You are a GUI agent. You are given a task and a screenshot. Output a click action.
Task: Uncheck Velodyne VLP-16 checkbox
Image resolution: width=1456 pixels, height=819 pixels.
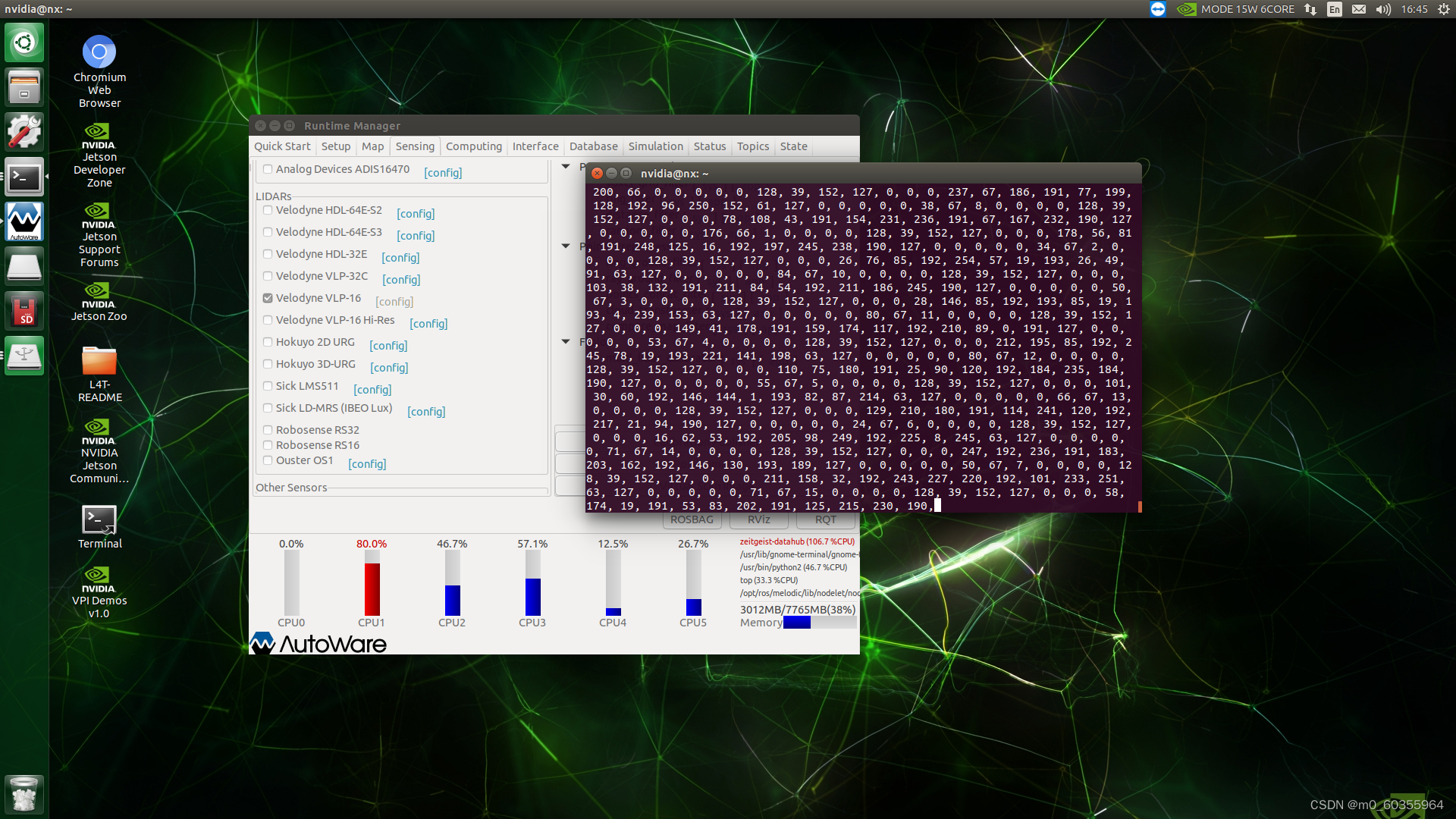pos(268,298)
